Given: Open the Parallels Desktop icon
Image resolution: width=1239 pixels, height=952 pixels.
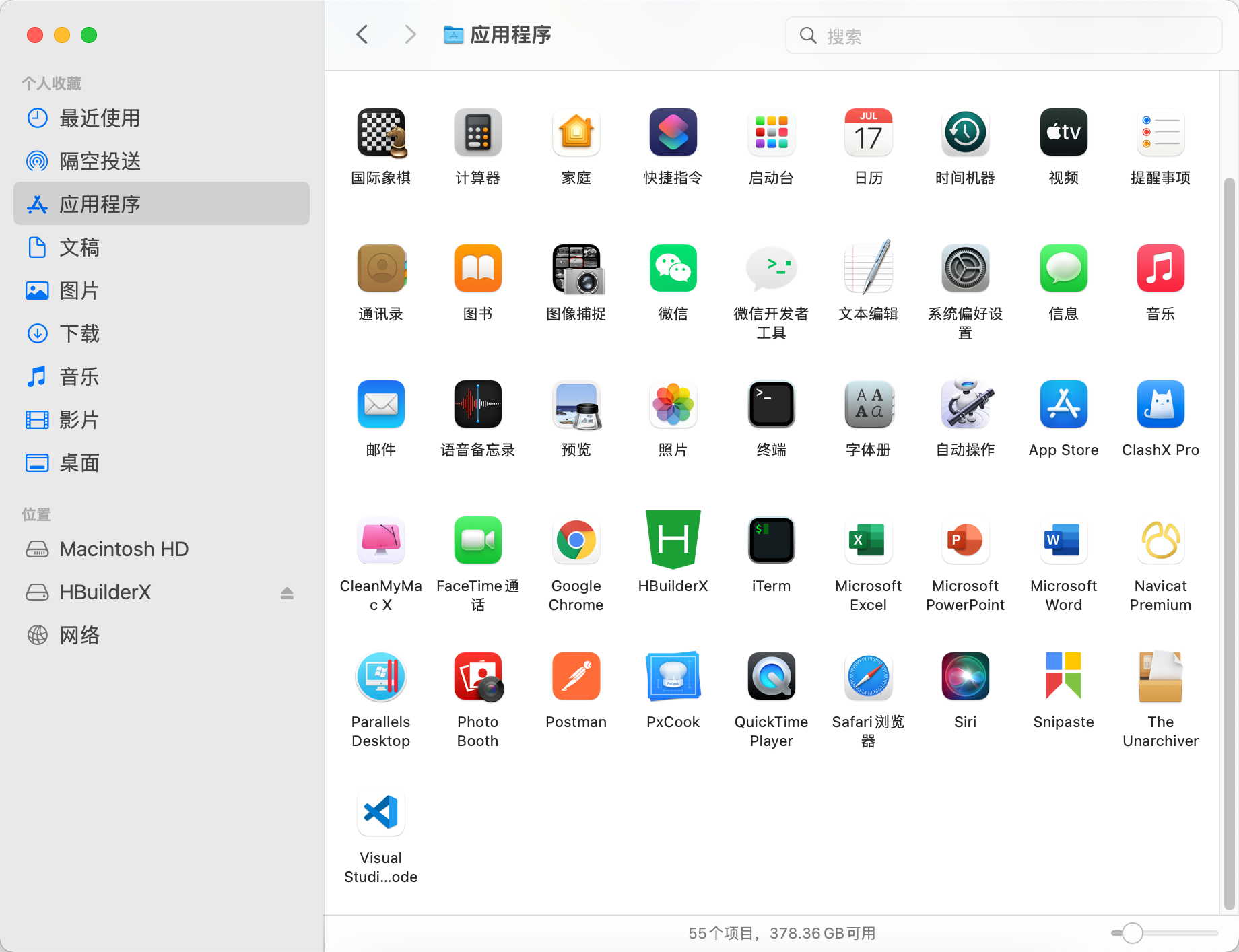Looking at the screenshot, I should (381, 677).
